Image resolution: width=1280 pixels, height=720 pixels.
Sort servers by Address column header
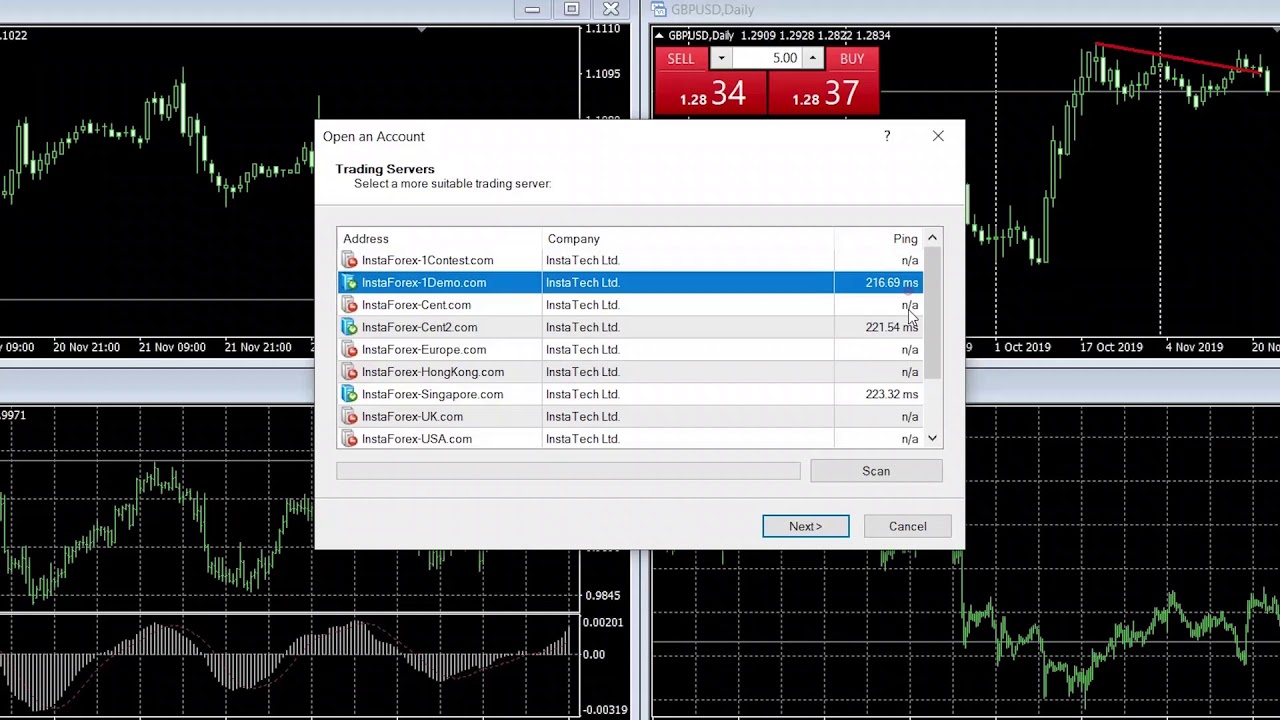click(x=439, y=239)
